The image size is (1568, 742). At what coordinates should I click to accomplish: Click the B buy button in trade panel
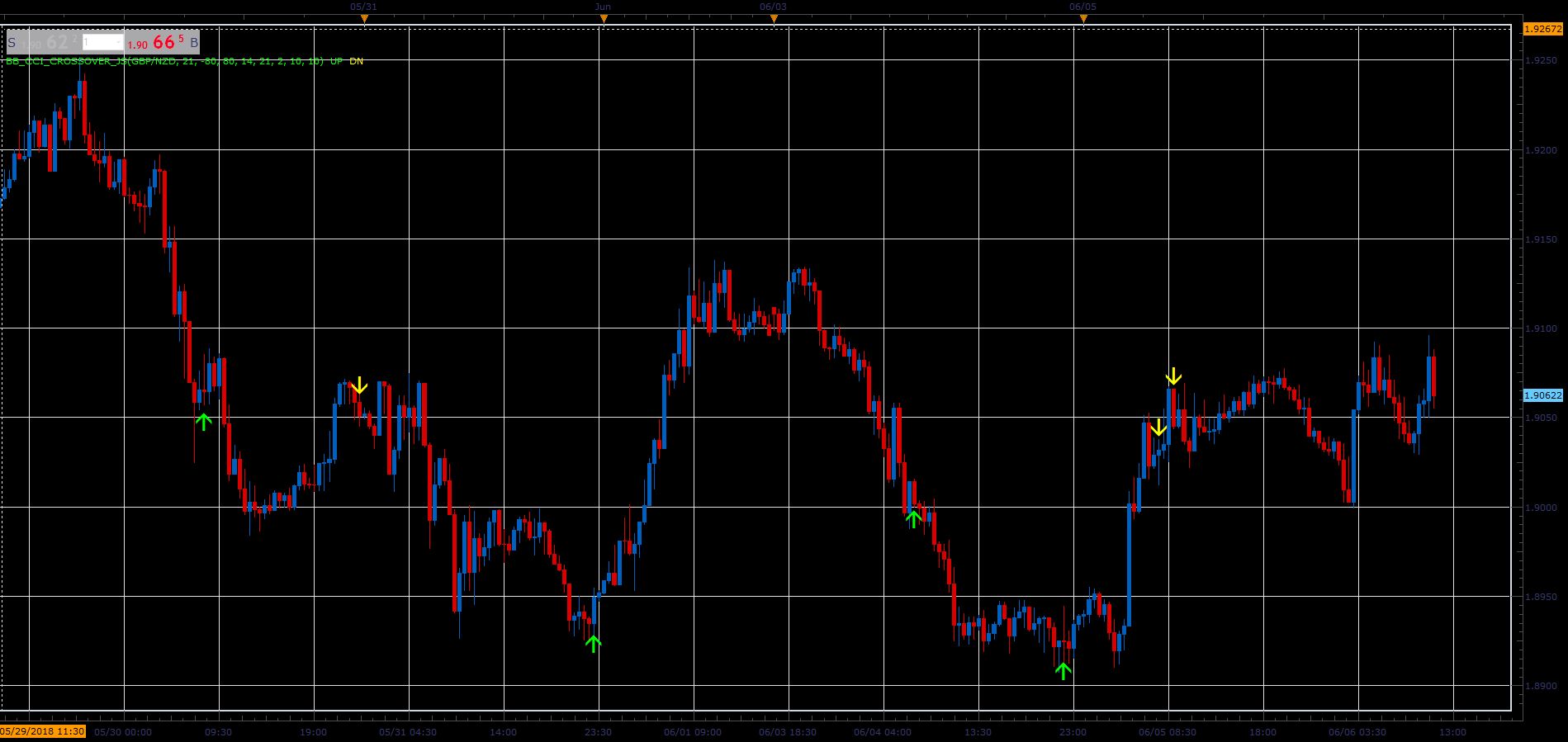pos(194,42)
